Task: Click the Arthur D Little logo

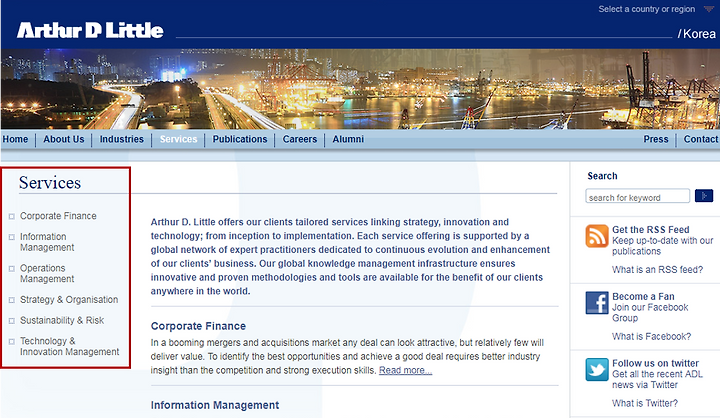Action: click(90, 30)
